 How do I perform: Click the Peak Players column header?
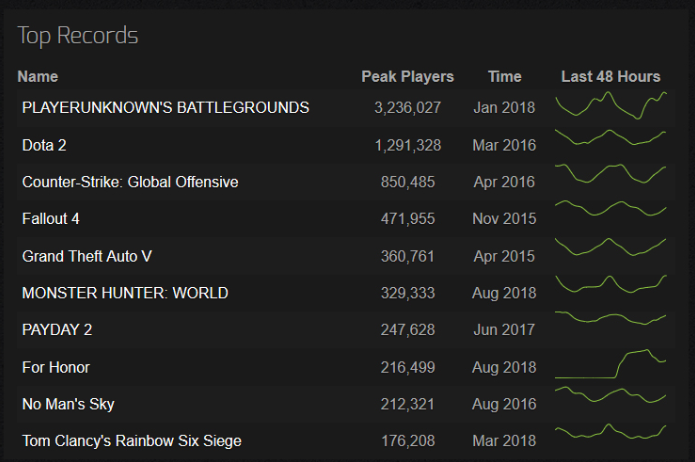point(408,77)
